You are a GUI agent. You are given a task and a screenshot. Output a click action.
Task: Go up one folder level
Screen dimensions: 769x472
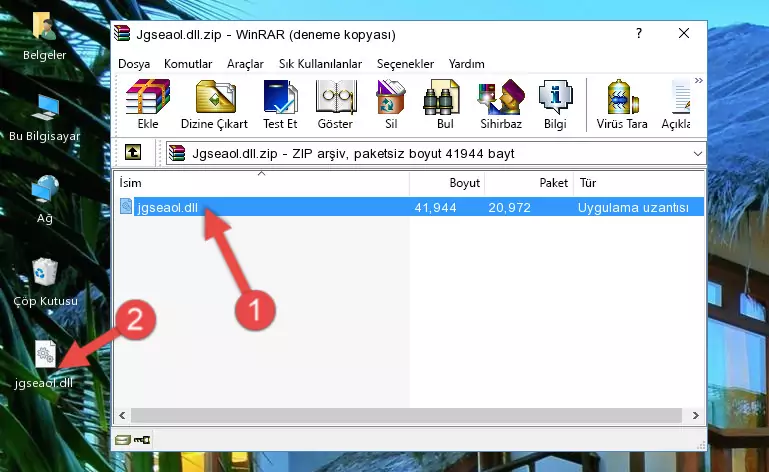133,153
